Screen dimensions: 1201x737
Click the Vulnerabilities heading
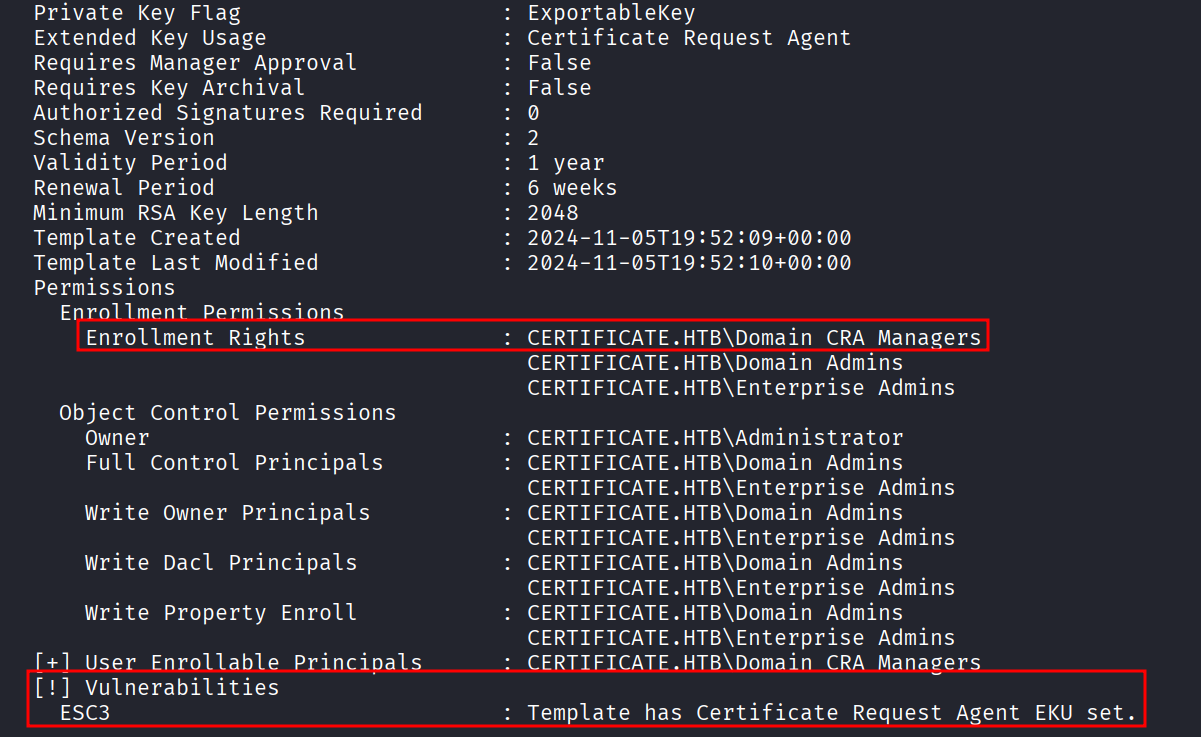pyautogui.click(x=182, y=688)
